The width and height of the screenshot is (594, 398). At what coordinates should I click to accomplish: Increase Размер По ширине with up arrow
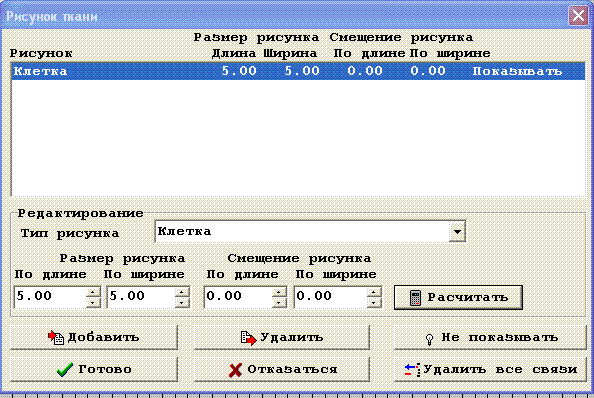(183, 292)
